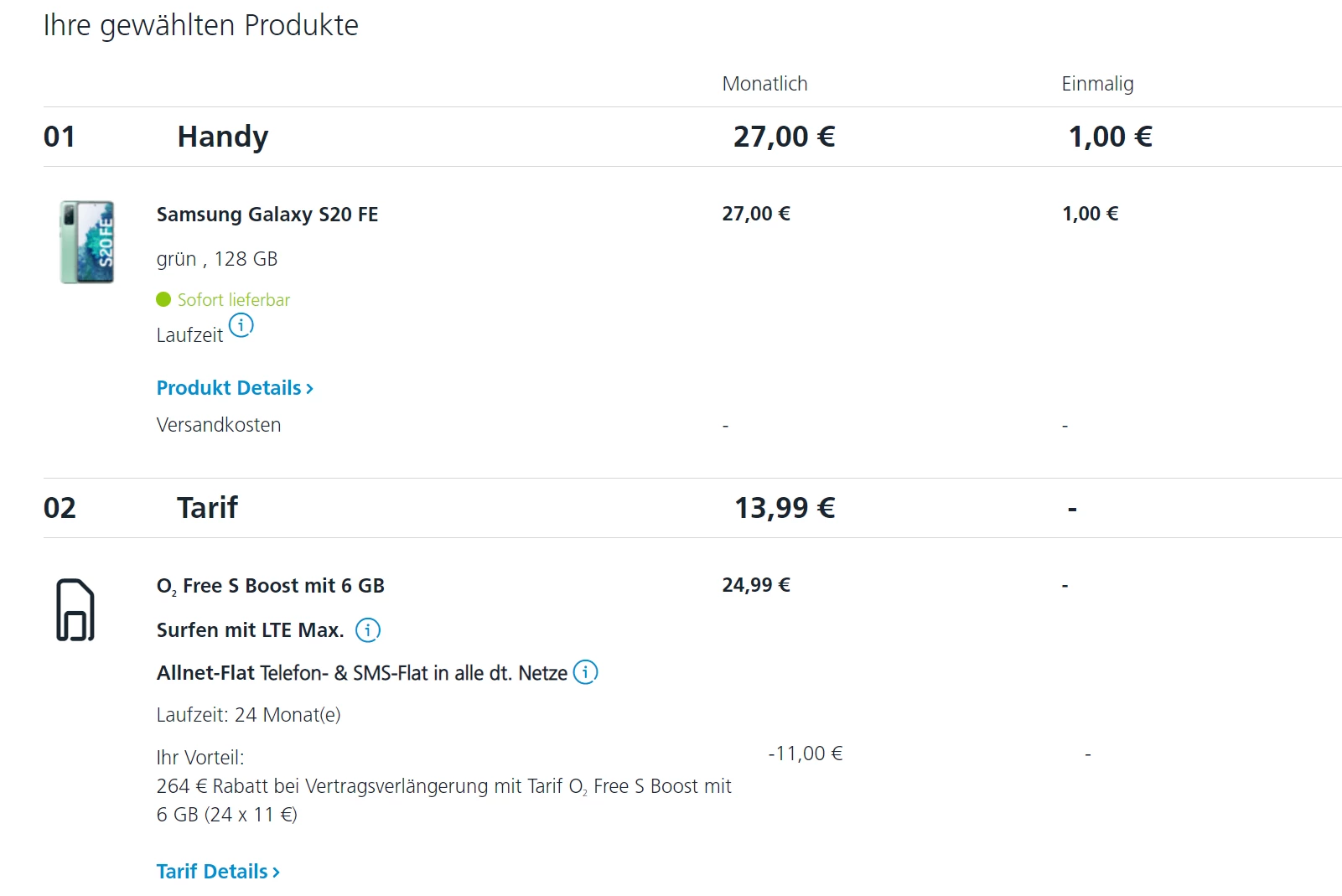Click the Sofort lieferbar status text
1342x896 pixels.
click(x=234, y=300)
